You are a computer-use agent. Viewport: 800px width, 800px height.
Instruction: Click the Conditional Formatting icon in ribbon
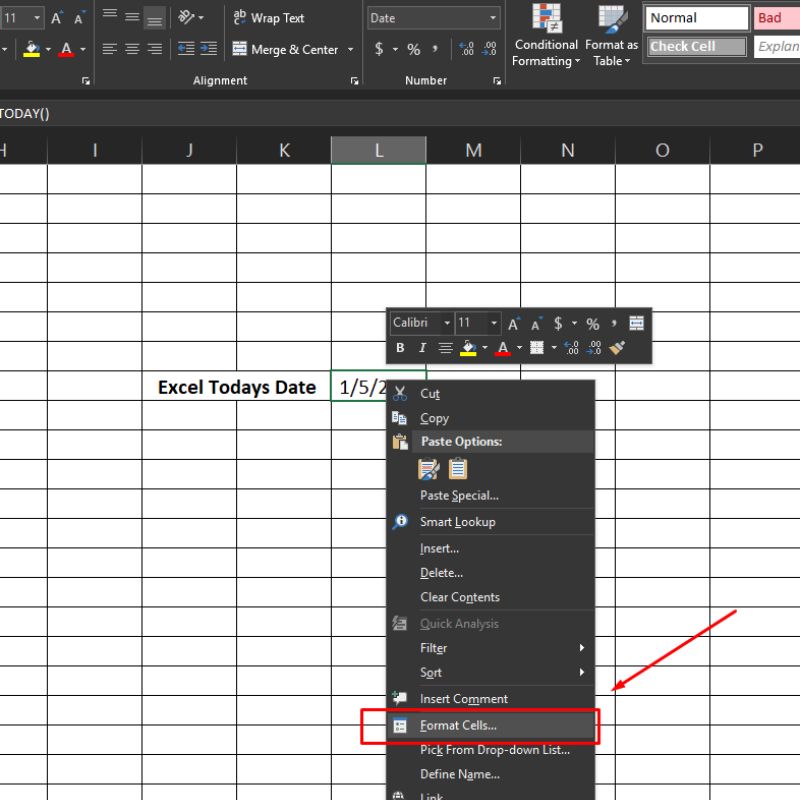(x=546, y=18)
